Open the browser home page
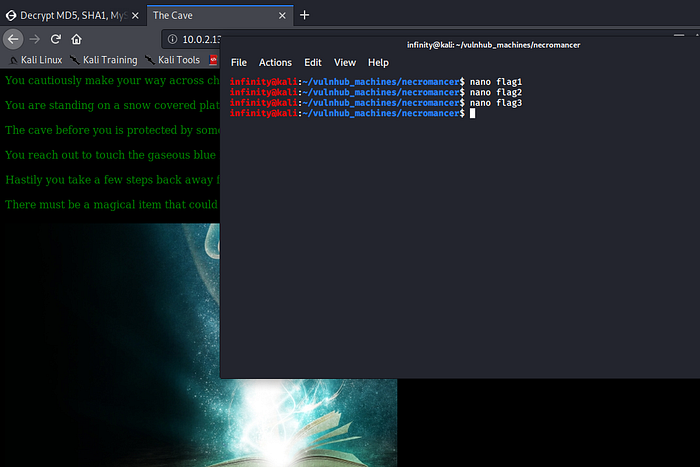The image size is (700, 467). [x=78, y=39]
